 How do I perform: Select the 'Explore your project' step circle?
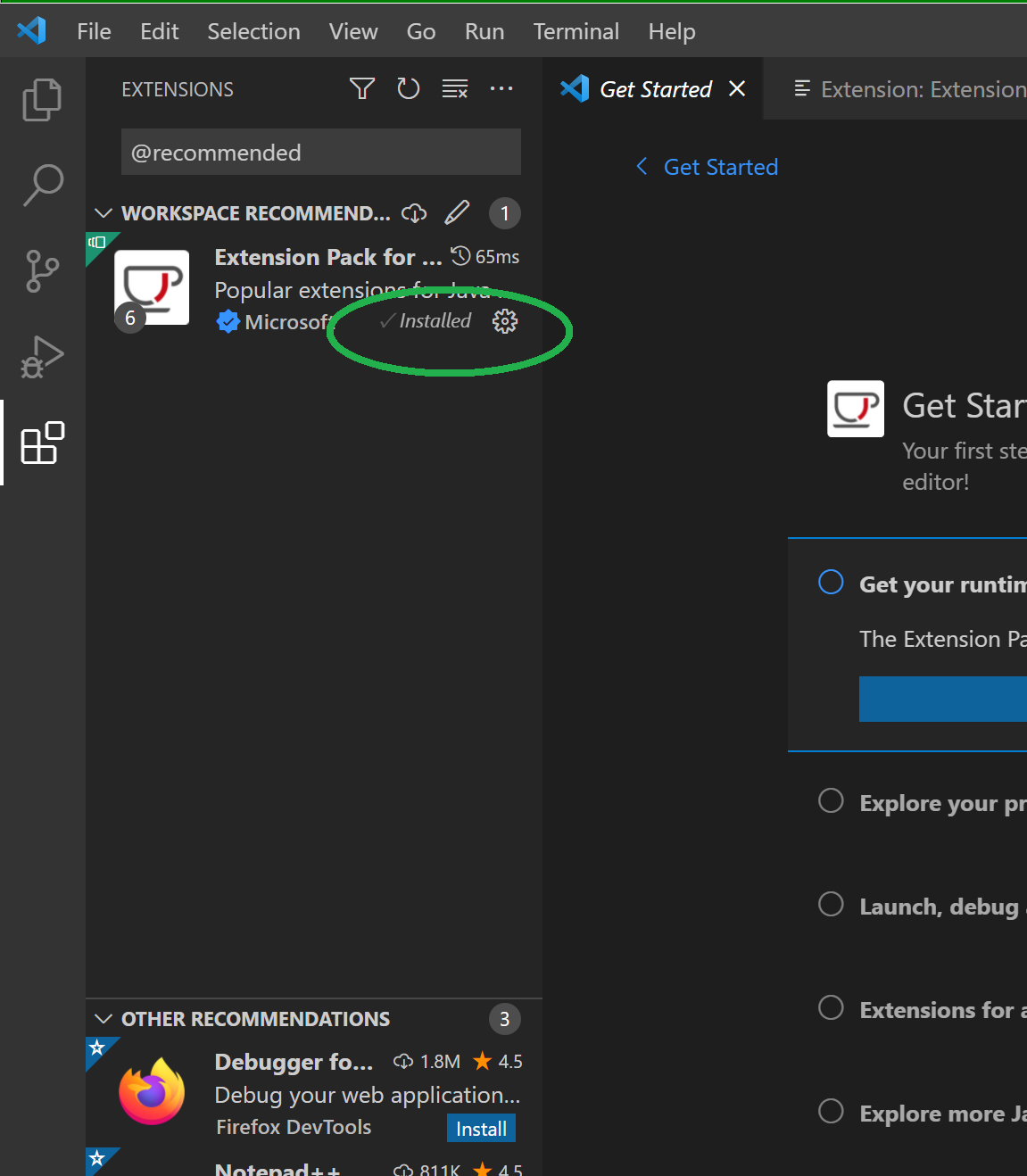(x=831, y=801)
